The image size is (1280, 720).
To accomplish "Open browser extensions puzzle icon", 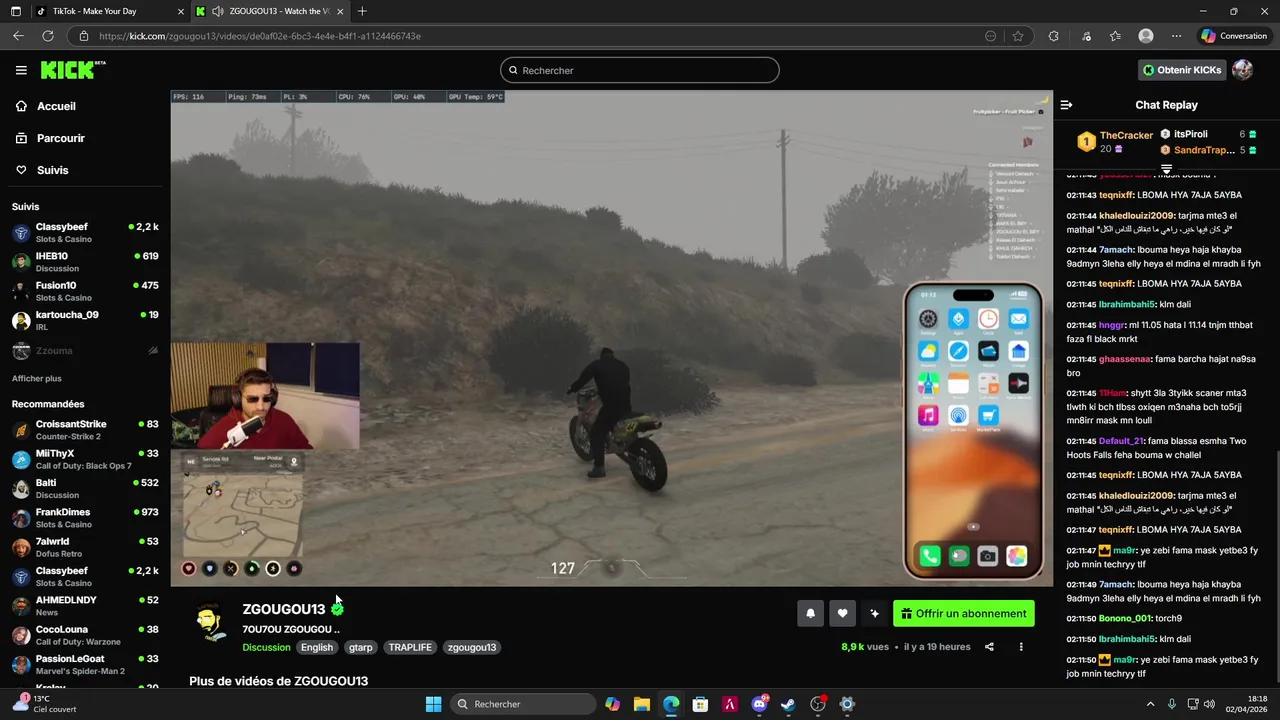I will (x=1053, y=36).
